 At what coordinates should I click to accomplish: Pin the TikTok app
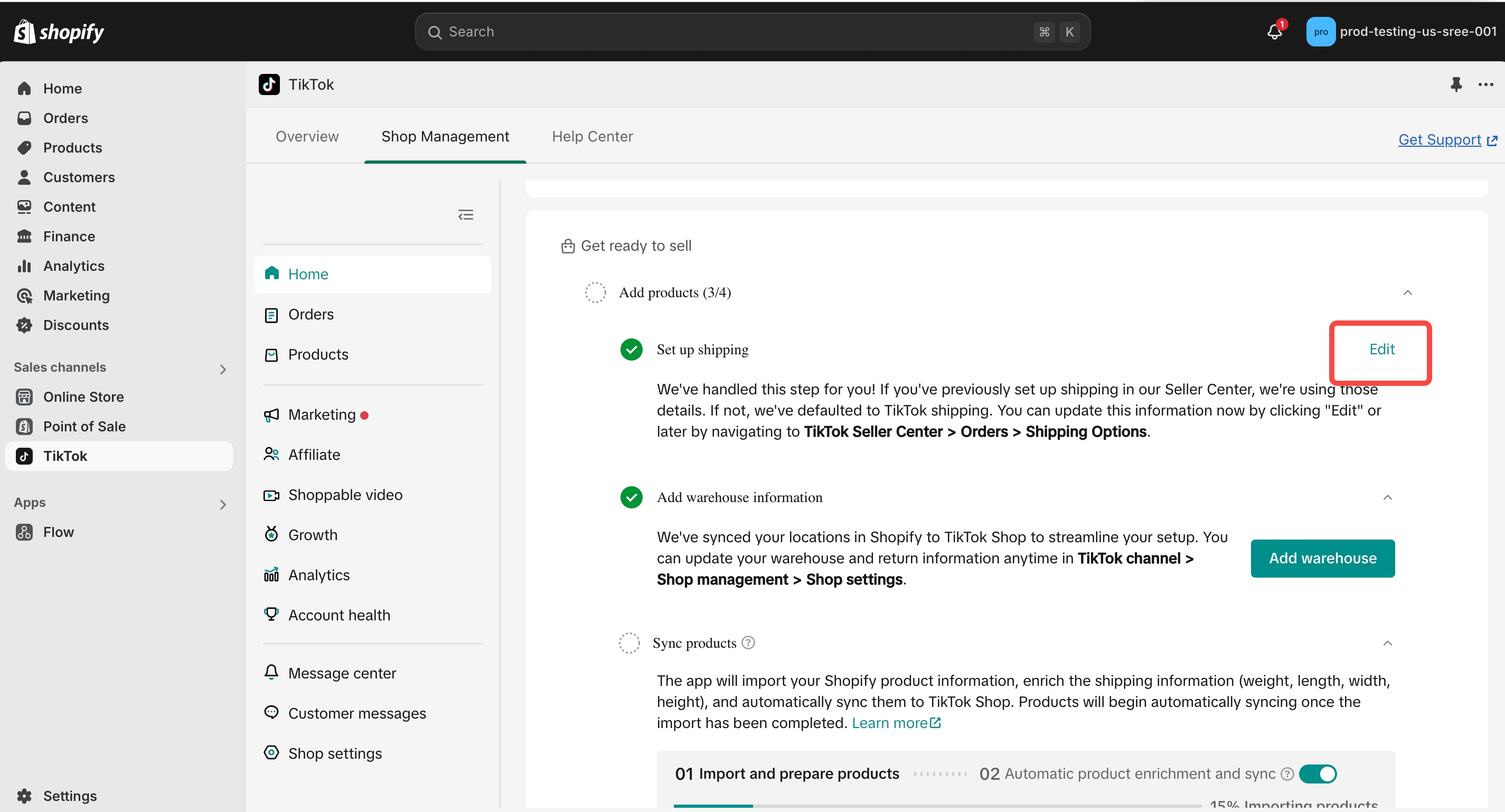click(1456, 84)
